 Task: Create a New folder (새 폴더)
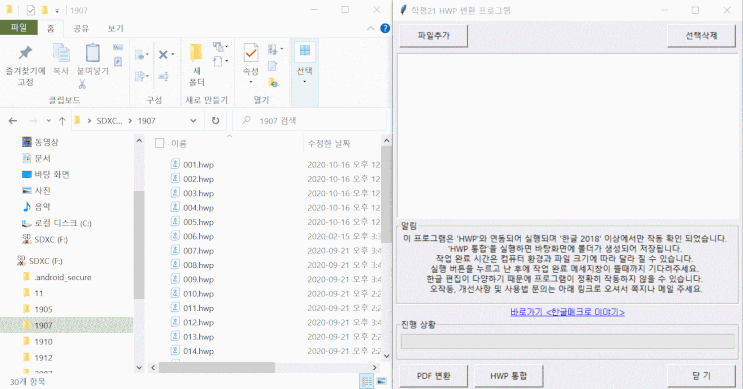pyautogui.click(x=197, y=64)
